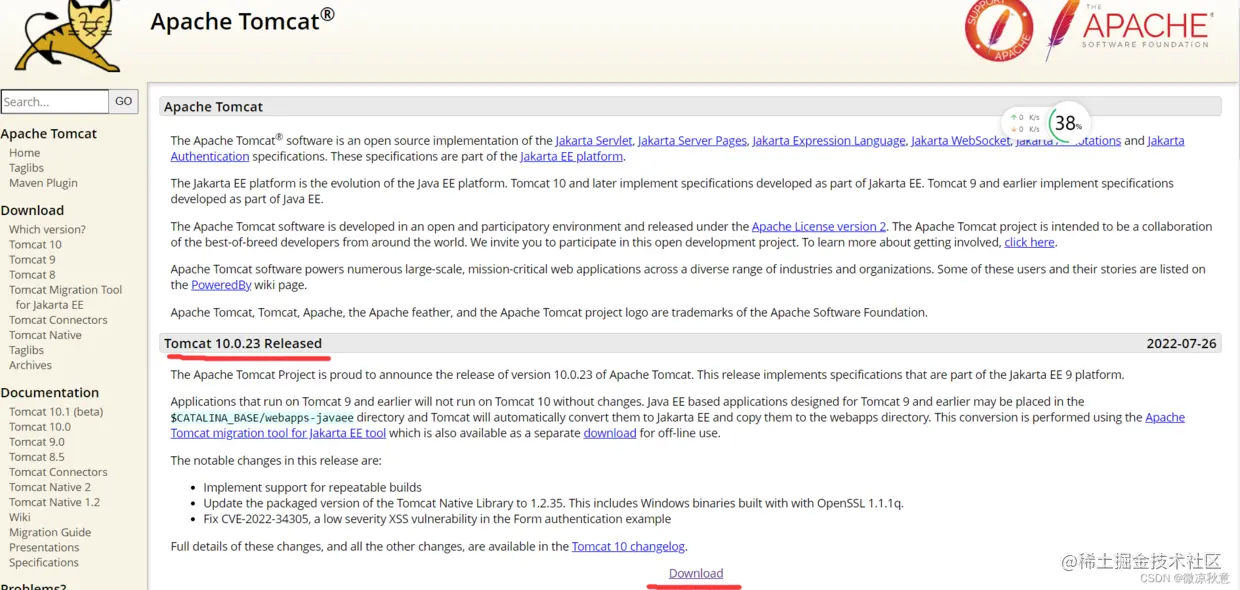Click 'Implement support for repeatable builds' bullet
This screenshot has height=590, width=1240.
coord(312,487)
